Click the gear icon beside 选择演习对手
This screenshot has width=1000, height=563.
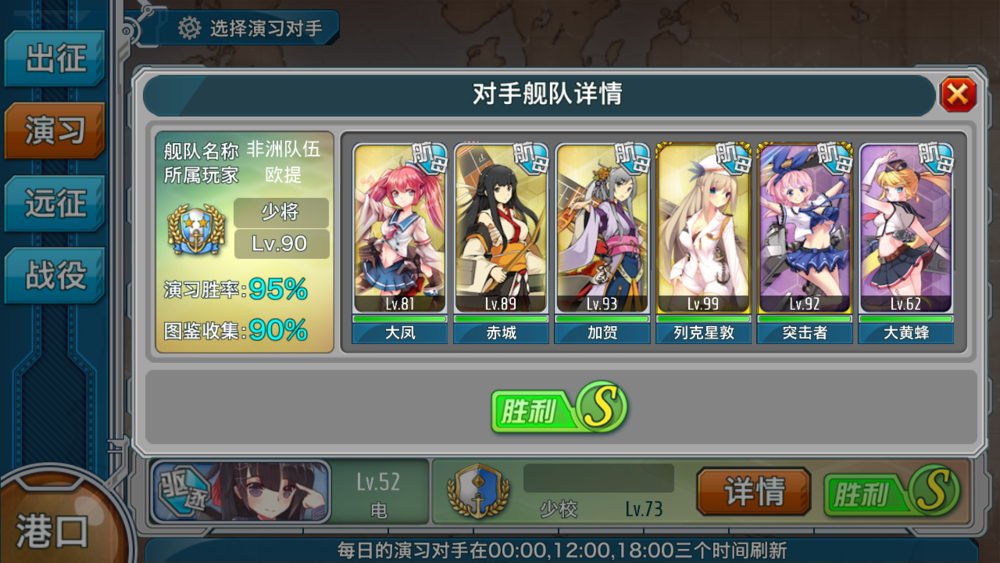tap(189, 28)
